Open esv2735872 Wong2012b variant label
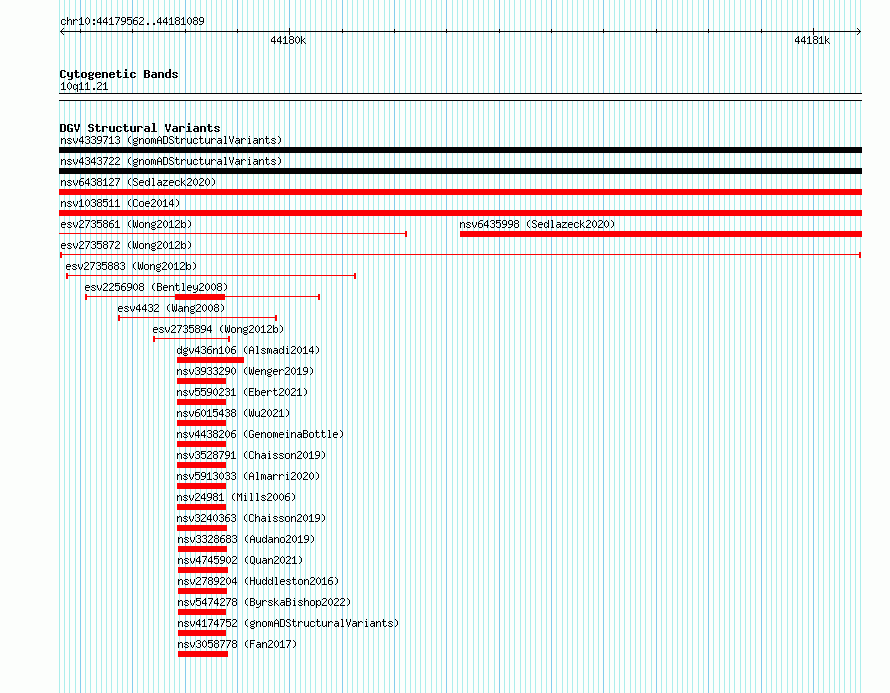 click(126, 245)
